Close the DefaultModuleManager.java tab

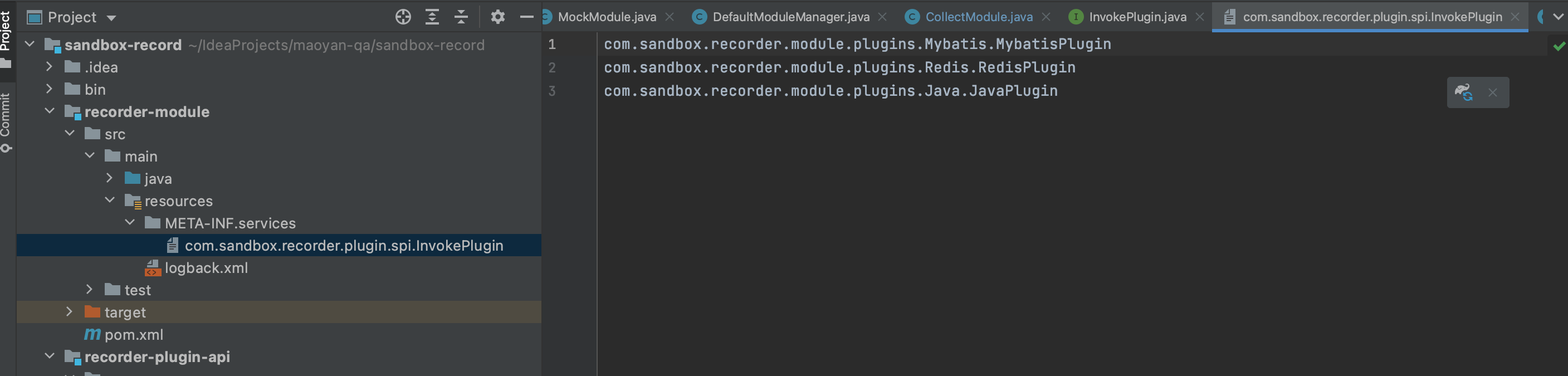click(882, 17)
